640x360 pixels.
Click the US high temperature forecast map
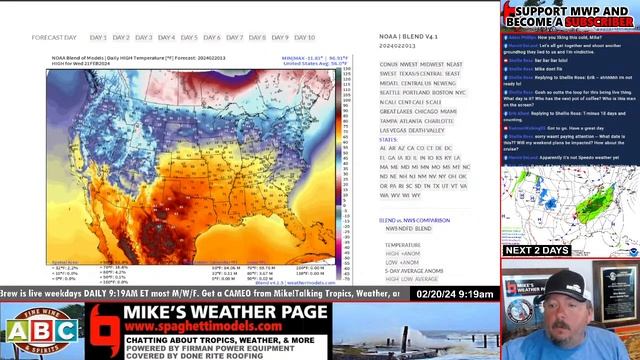point(191,167)
